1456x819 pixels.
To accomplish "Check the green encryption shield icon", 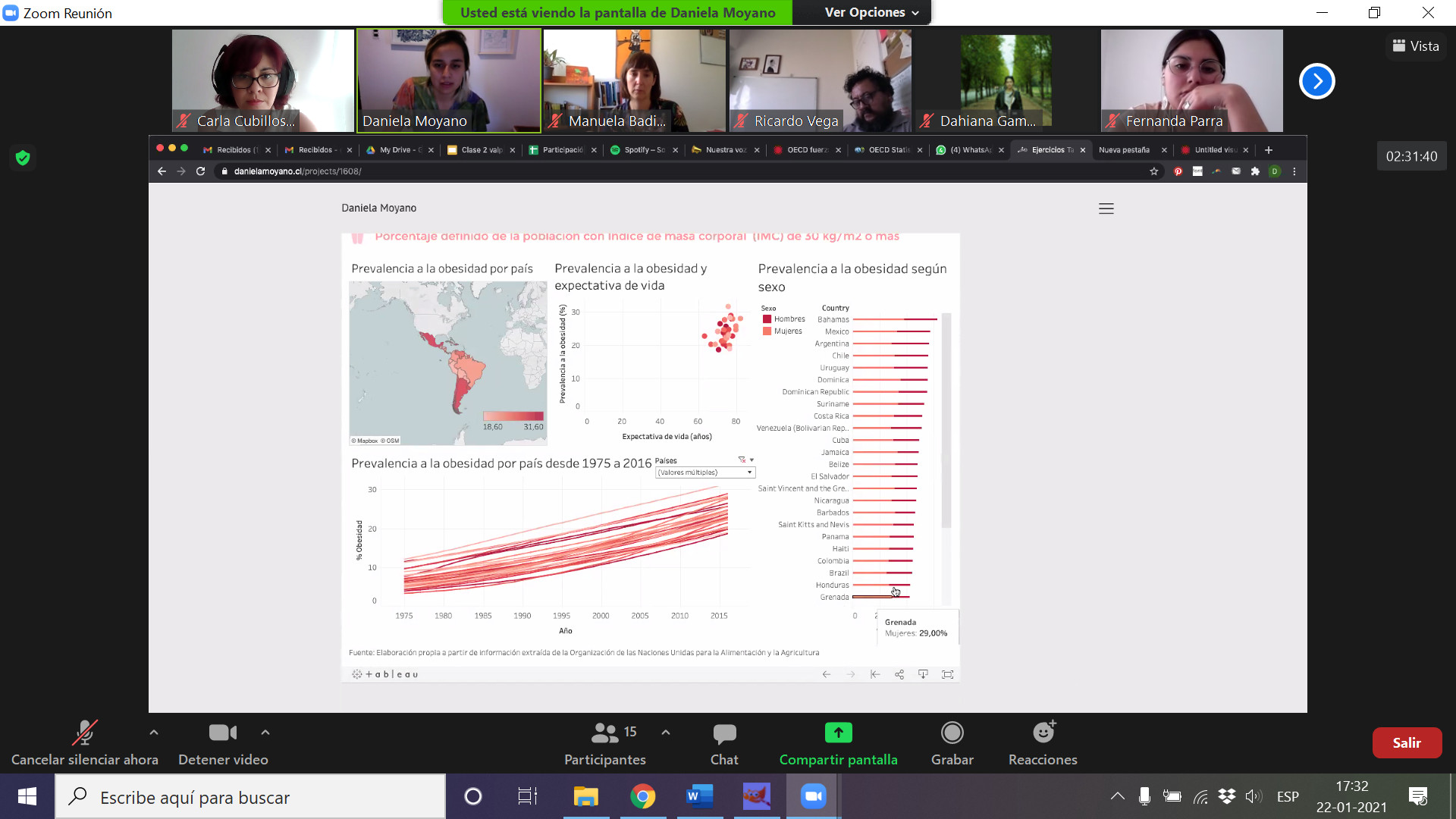I will [x=23, y=158].
